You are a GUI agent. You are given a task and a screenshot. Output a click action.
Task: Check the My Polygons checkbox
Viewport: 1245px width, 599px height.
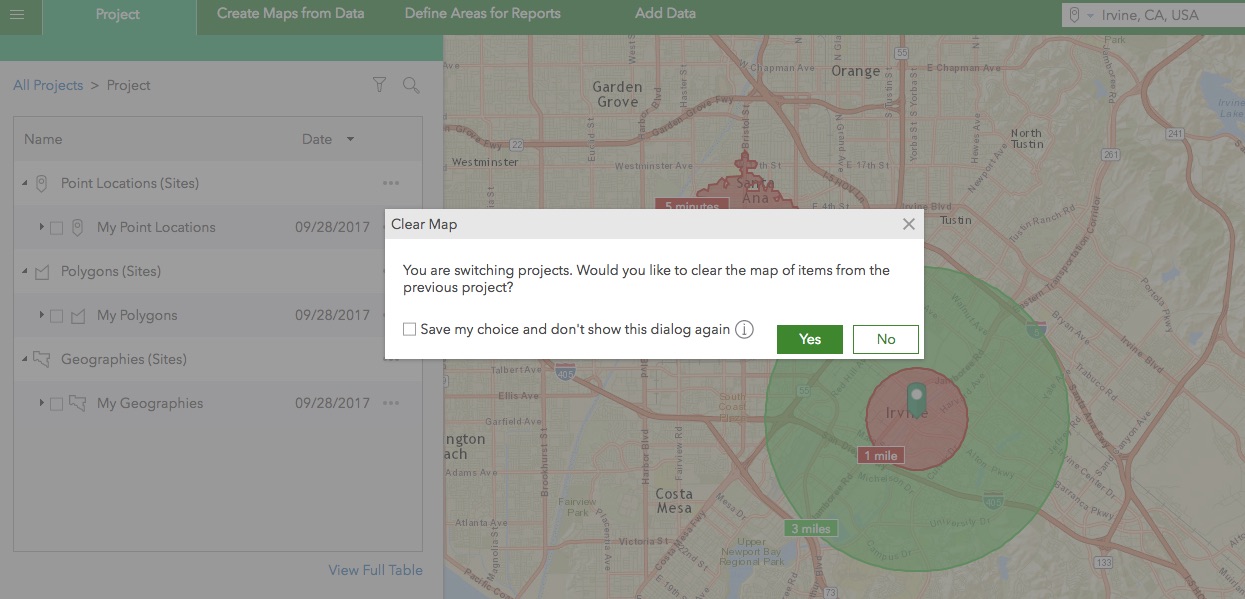pos(57,316)
